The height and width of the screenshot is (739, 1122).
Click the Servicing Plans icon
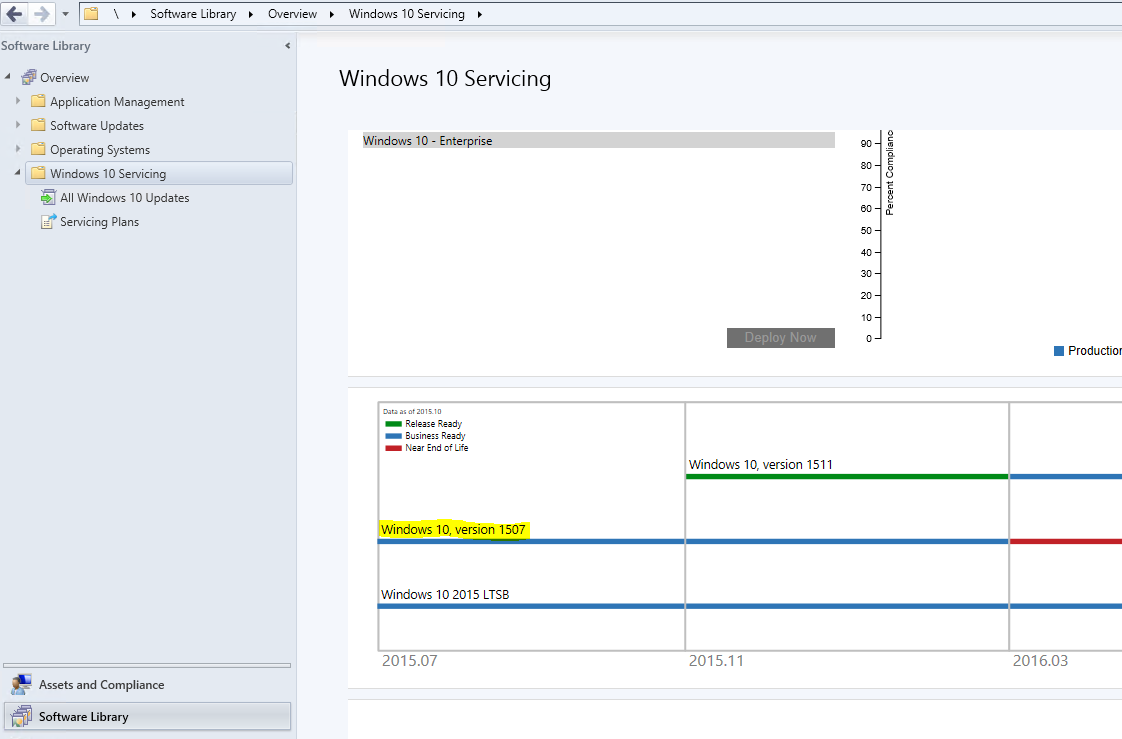(49, 222)
